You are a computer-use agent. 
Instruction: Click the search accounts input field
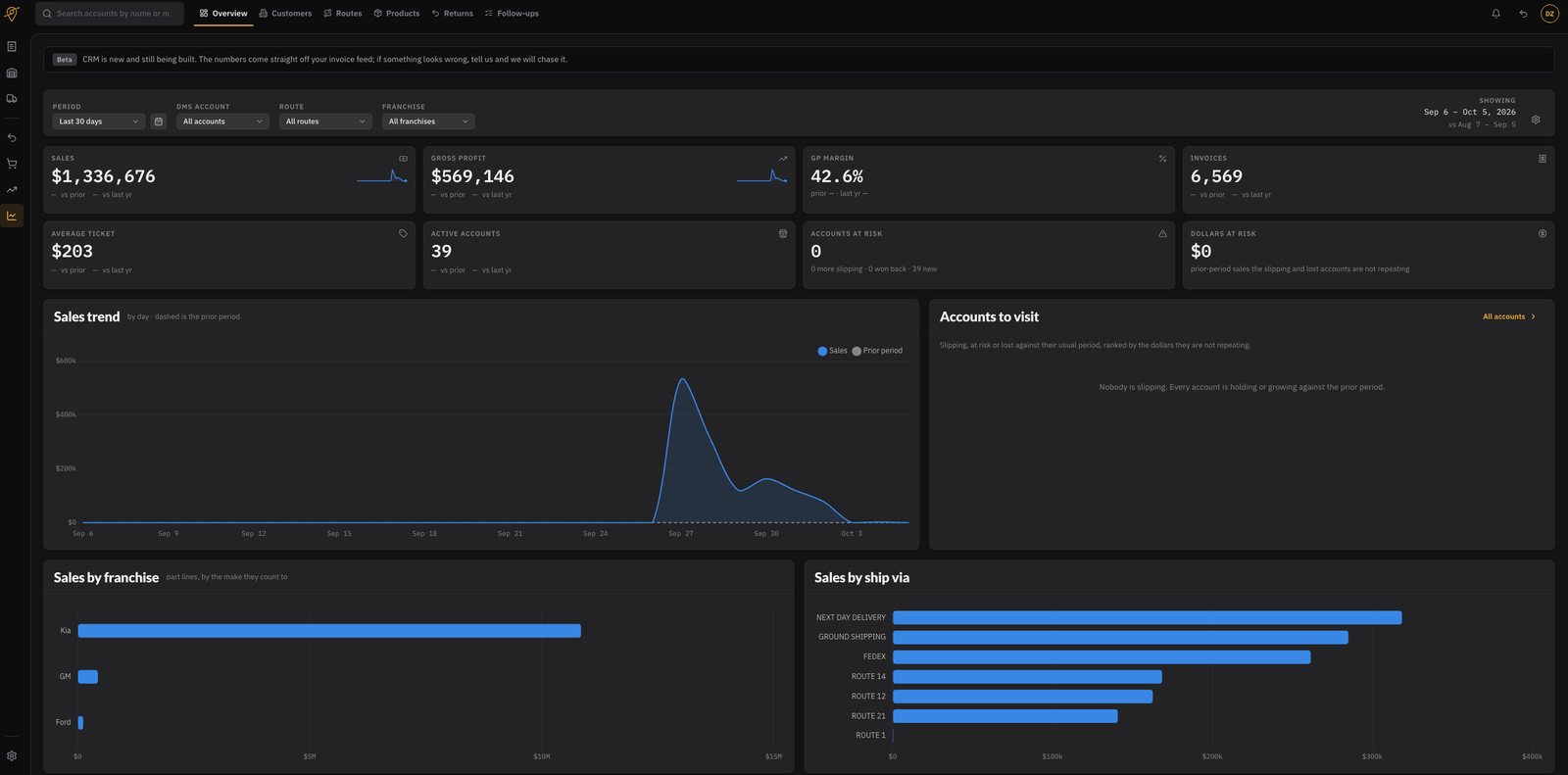pos(110,14)
